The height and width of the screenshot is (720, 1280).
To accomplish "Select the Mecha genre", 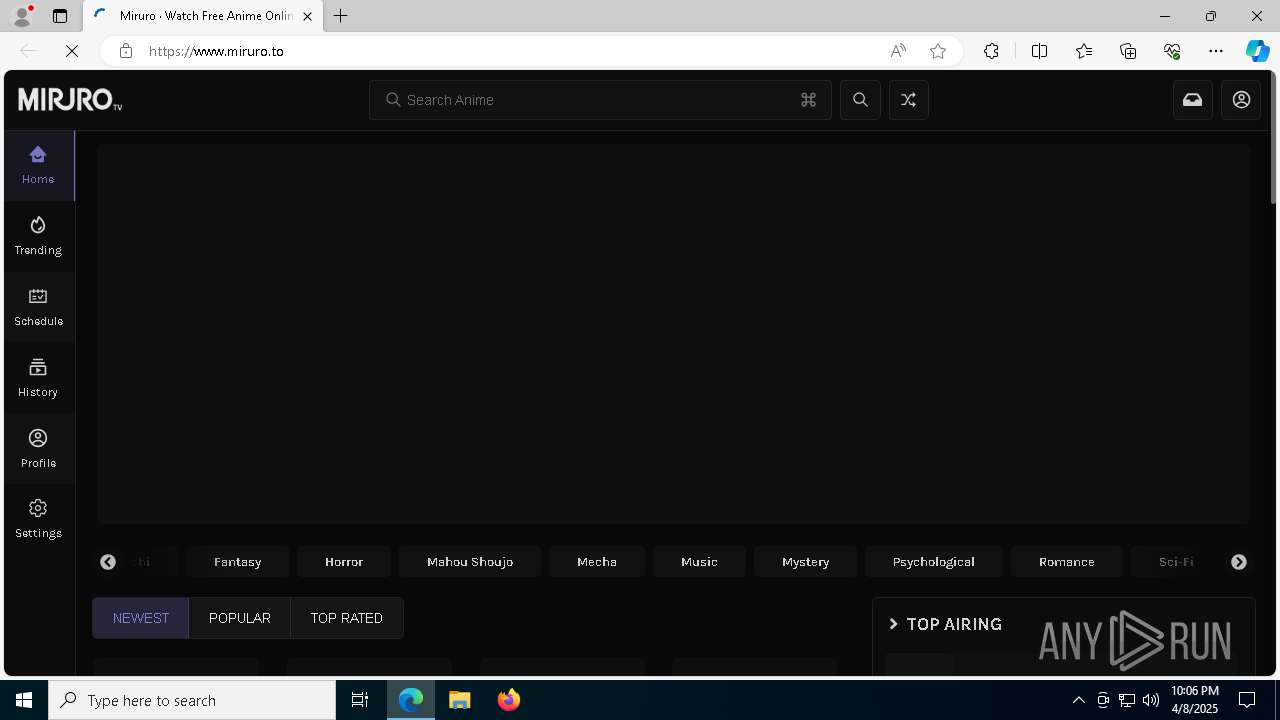I will pos(597,562).
